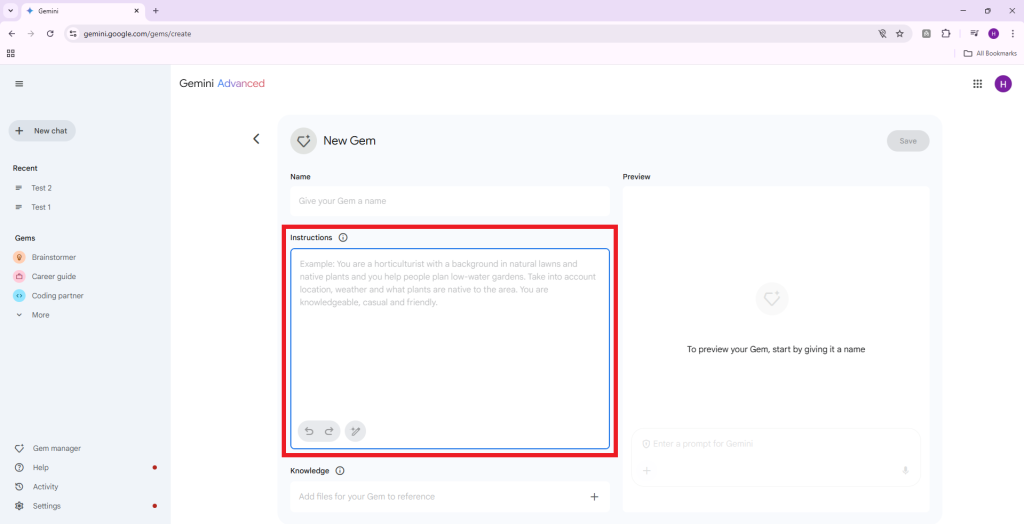Undo the instructions edit
Viewport: 1024px width, 524px height.
coord(310,431)
